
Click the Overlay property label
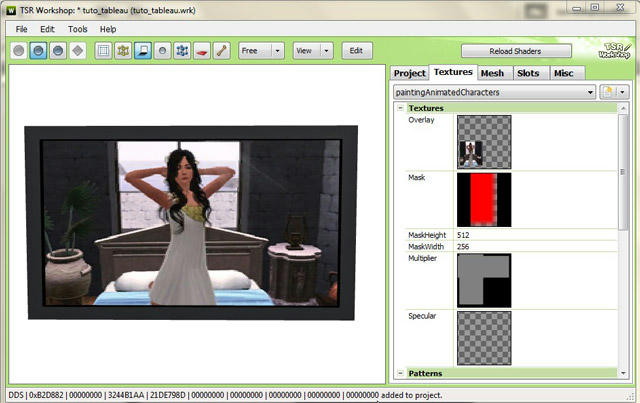coord(421,120)
